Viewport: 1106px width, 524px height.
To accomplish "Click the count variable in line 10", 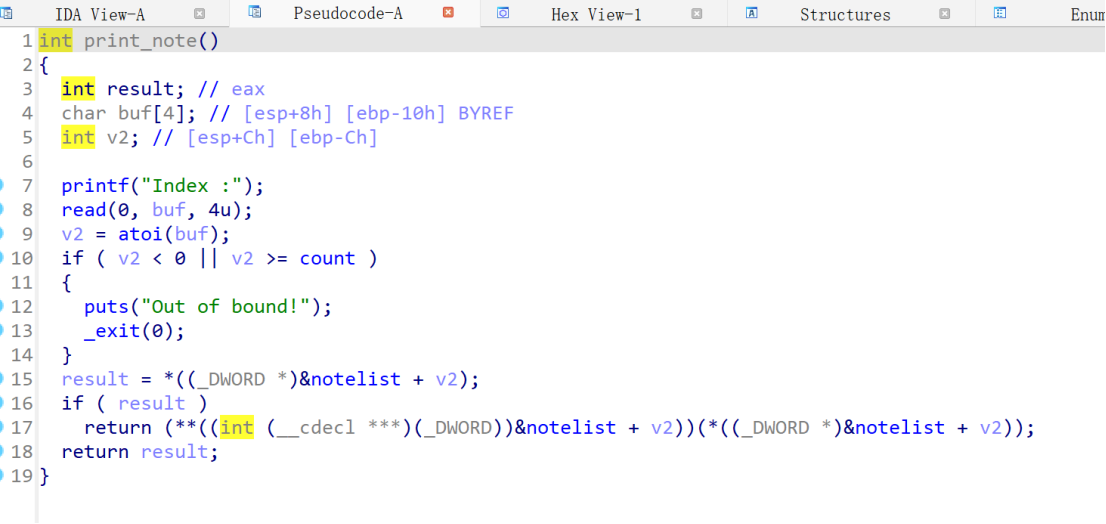I will pos(327,258).
